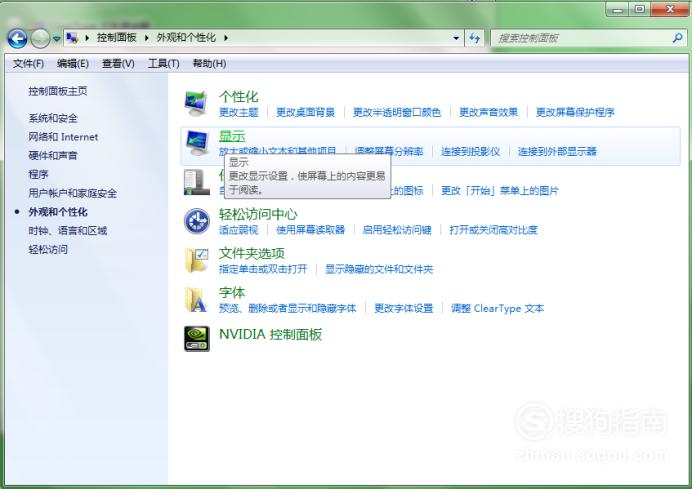Expand the arrow after 控制面板 breadcrumb
The image size is (692, 489).
(147, 38)
